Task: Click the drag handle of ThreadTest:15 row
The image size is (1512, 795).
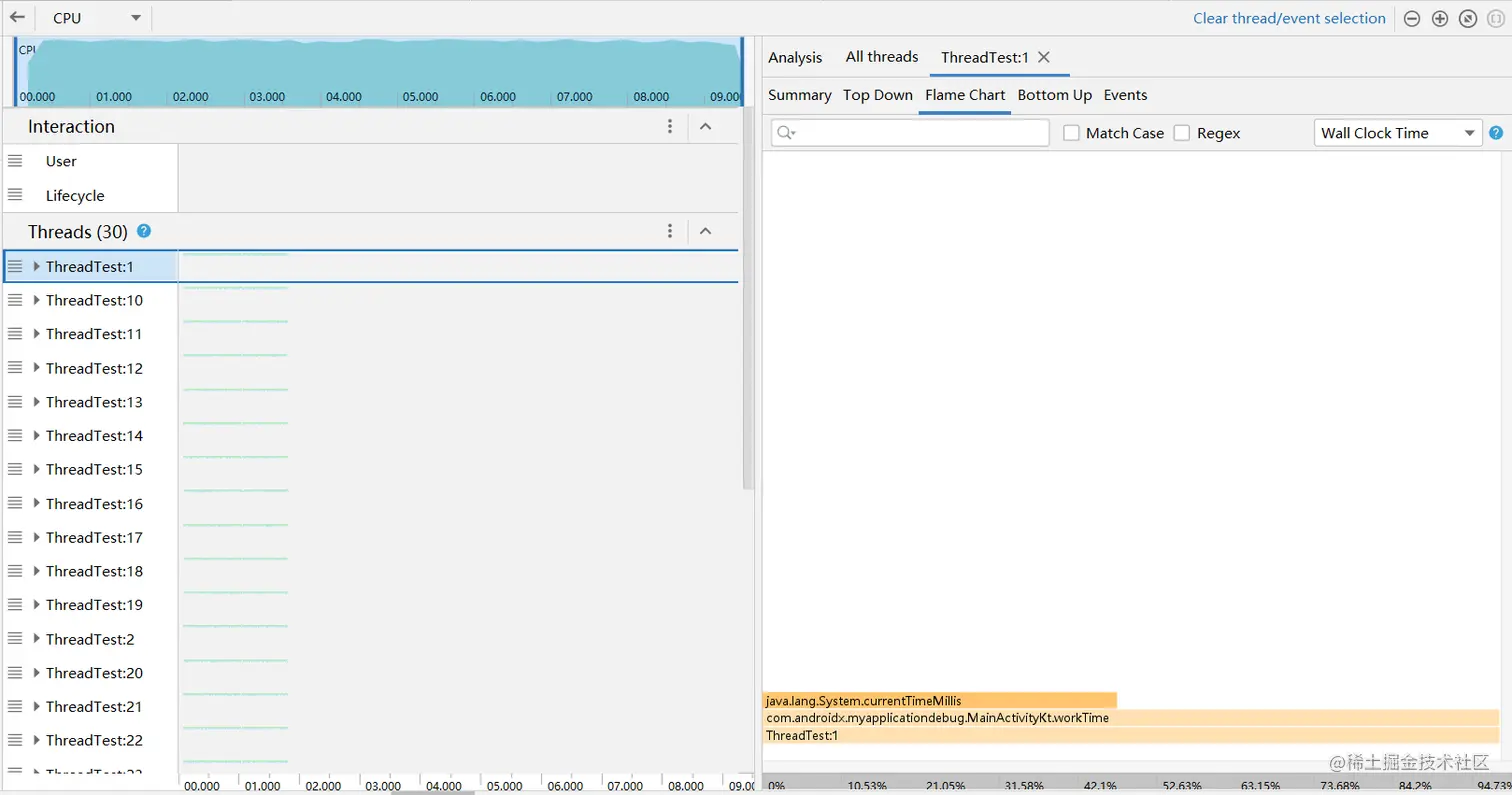Action: coord(15,469)
